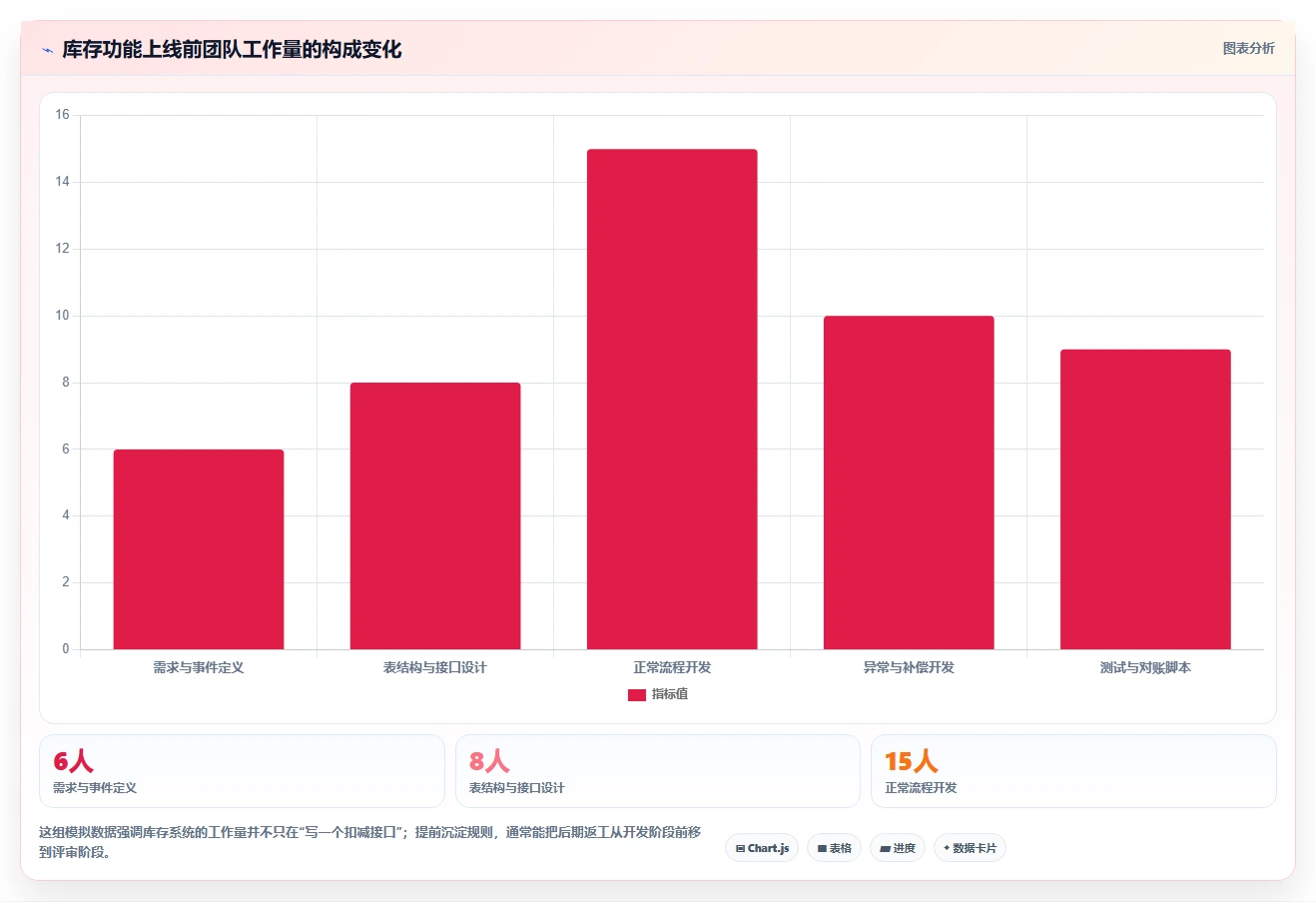This screenshot has height=902, width=1316.
Task: Click the 表结构与接口设计 bar in chart
Action: click(x=435, y=516)
